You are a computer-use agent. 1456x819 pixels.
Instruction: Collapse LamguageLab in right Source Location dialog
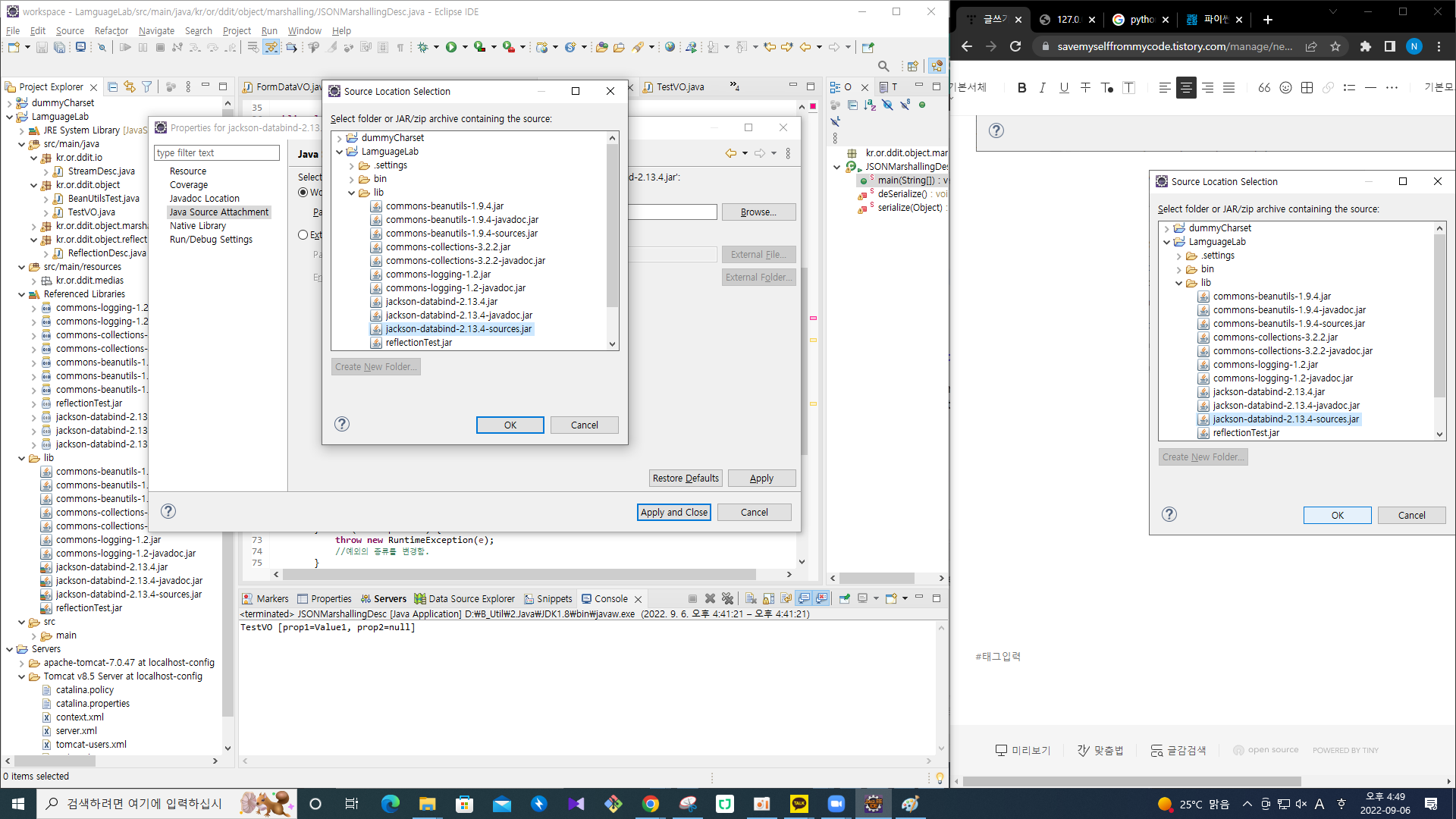(1167, 242)
